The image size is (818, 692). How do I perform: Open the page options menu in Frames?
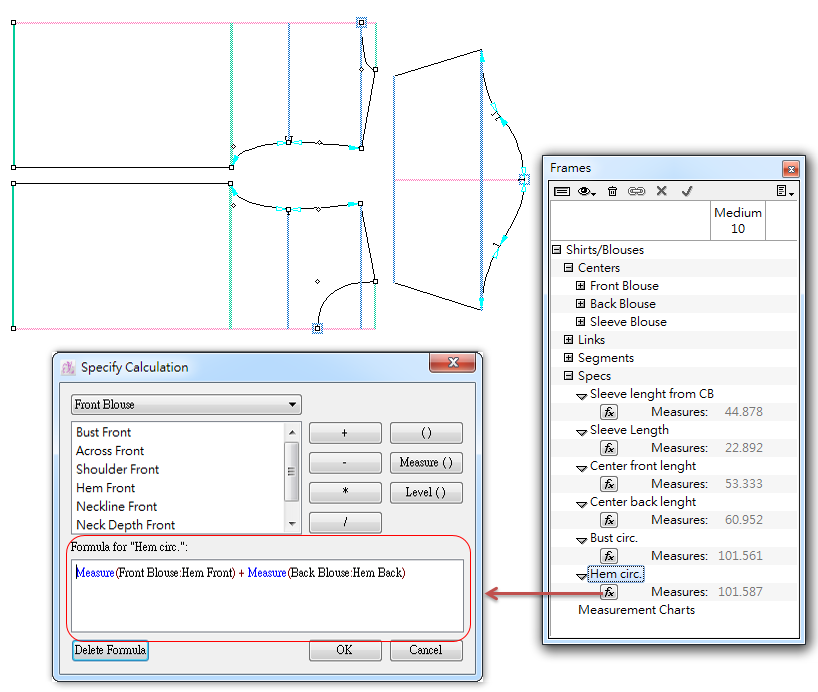click(x=785, y=191)
